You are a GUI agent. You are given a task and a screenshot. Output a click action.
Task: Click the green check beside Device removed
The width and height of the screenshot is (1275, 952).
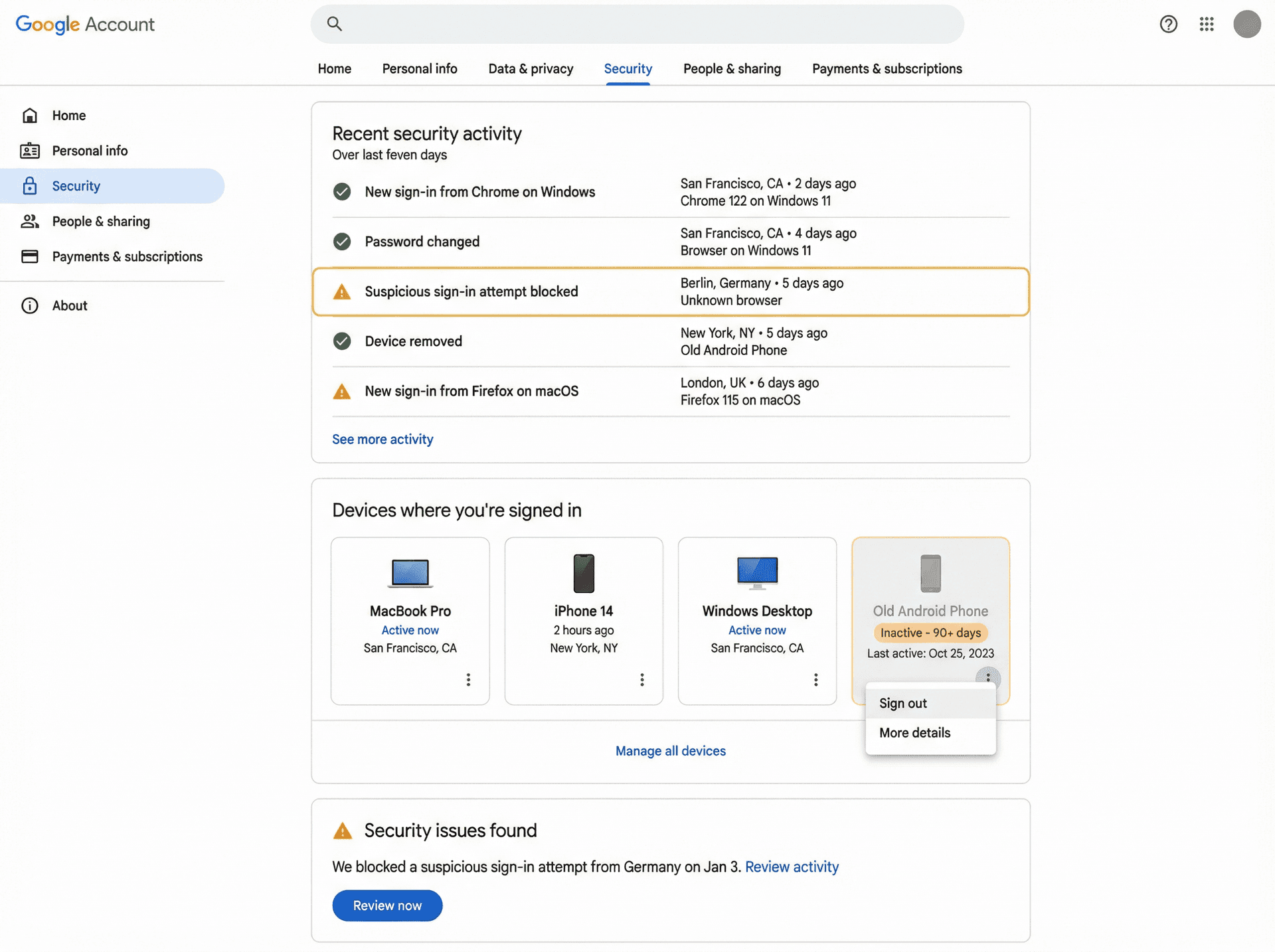pyautogui.click(x=341, y=341)
